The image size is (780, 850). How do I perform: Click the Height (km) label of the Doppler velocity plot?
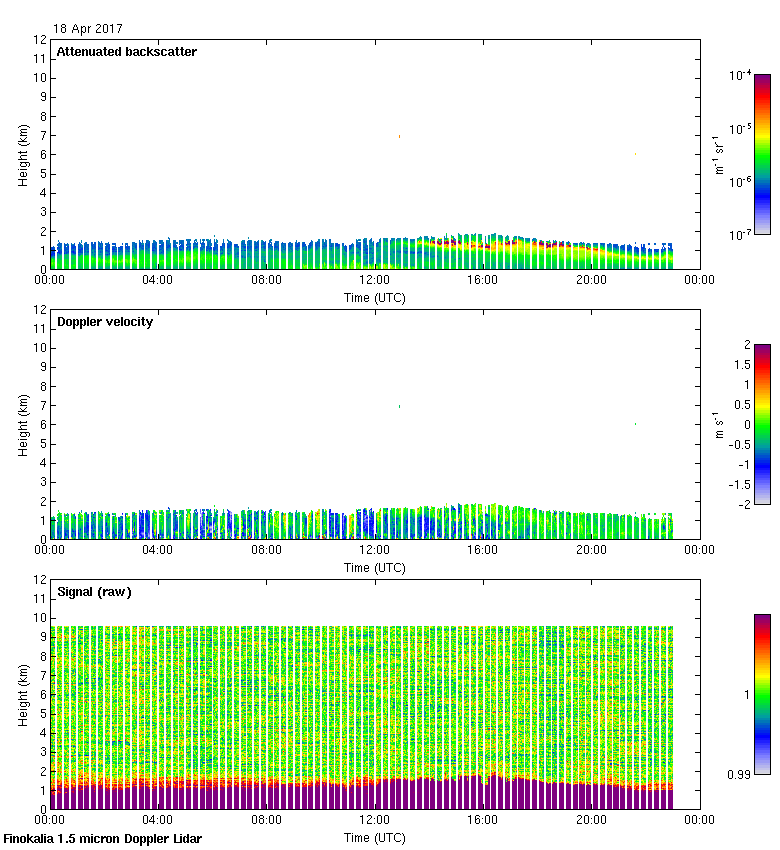tap(24, 425)
